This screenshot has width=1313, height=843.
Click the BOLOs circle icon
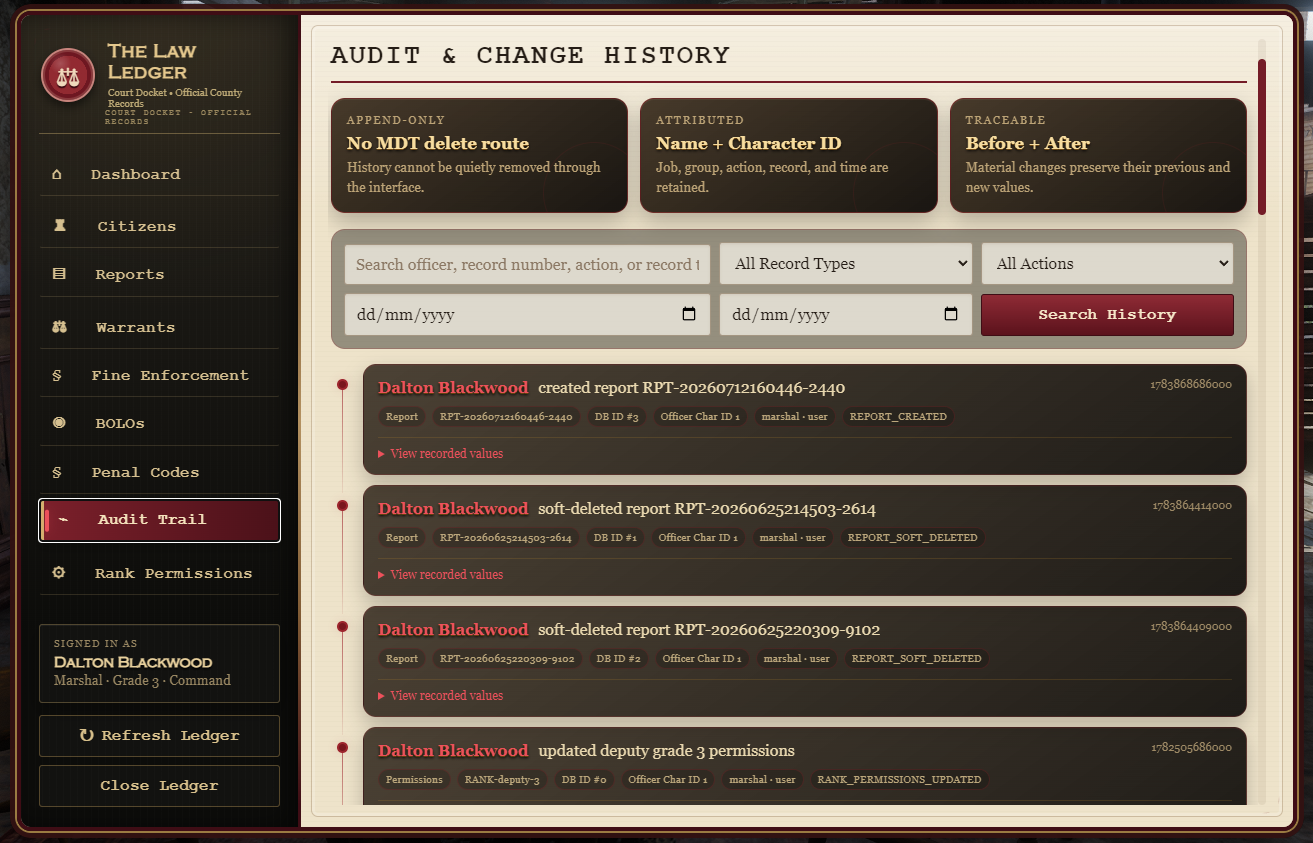coord(59,423)
